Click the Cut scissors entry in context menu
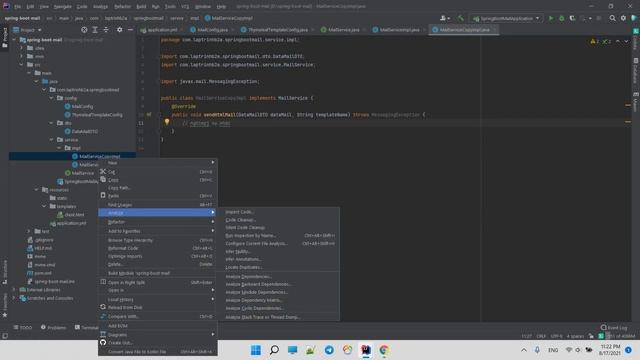 [x=157, y=172]
